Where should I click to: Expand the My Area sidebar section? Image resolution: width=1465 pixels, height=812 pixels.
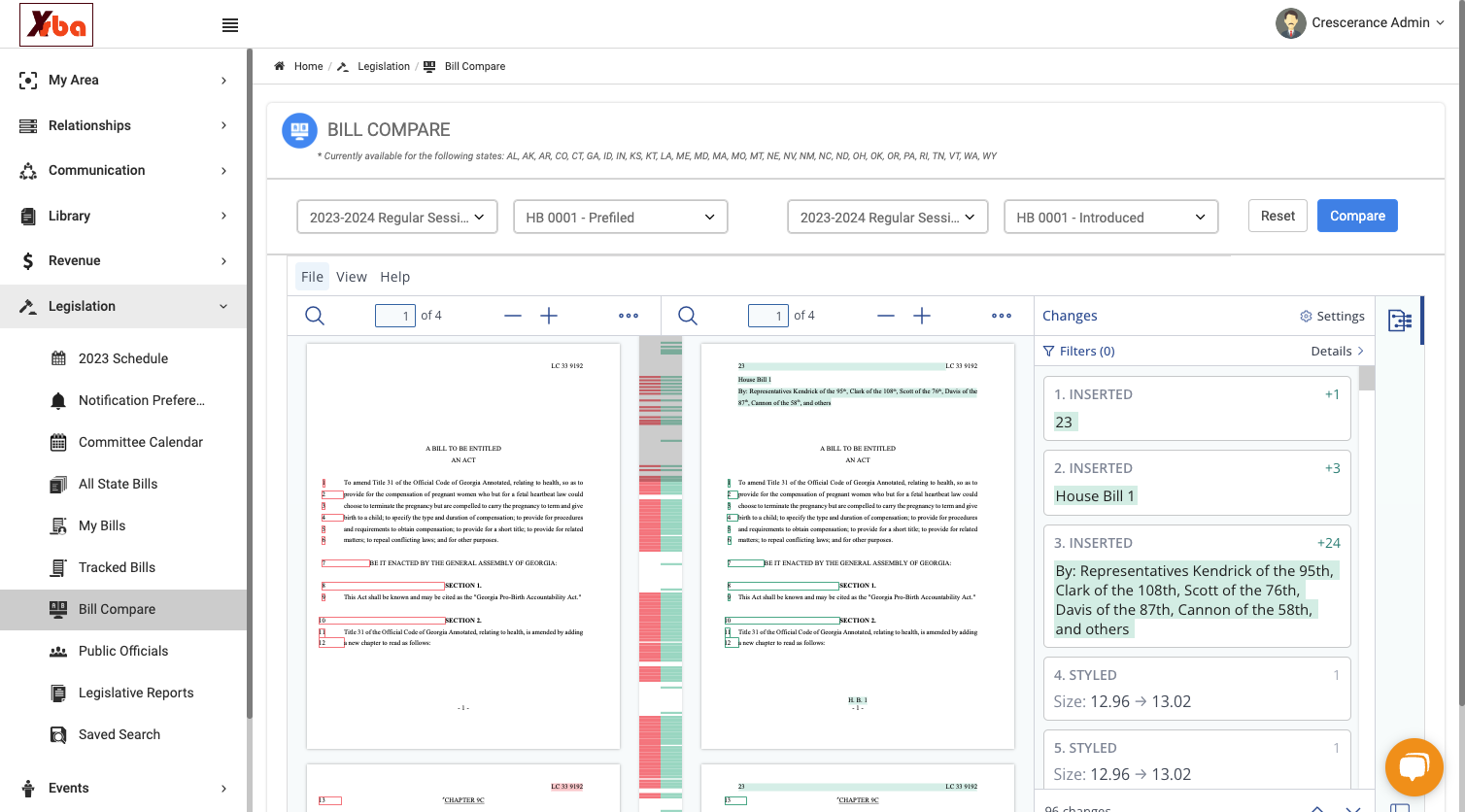click(123, 81)
